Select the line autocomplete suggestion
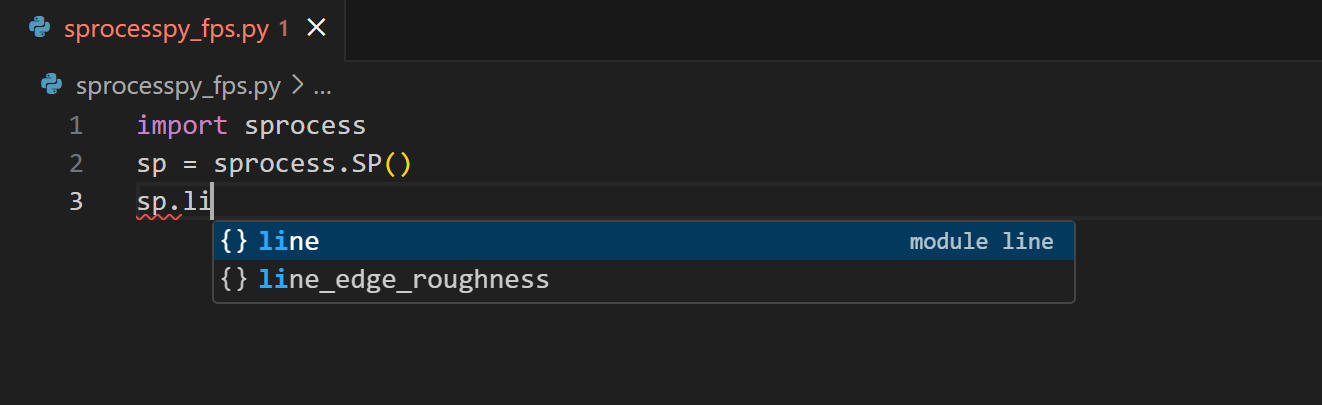 [289, 241]
